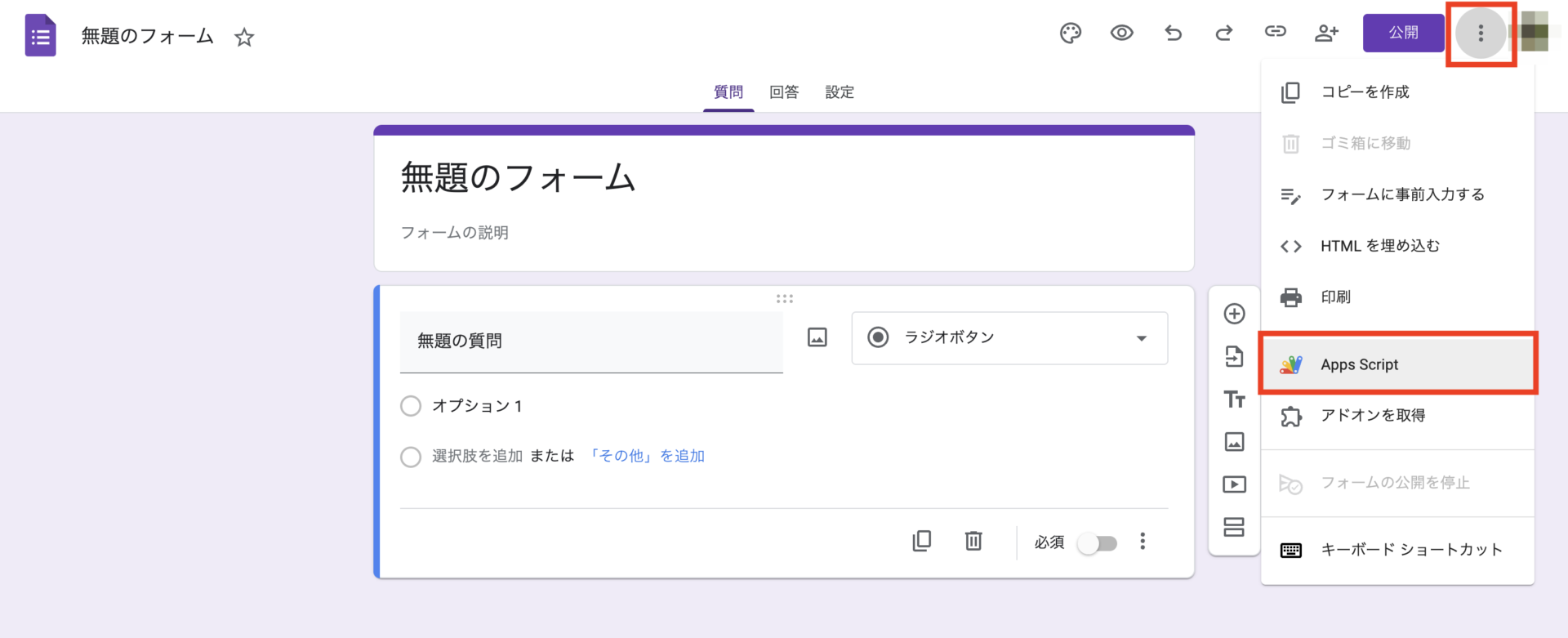Open the add collaborators icon
1568x638 pixels.
click(1326, 33)
